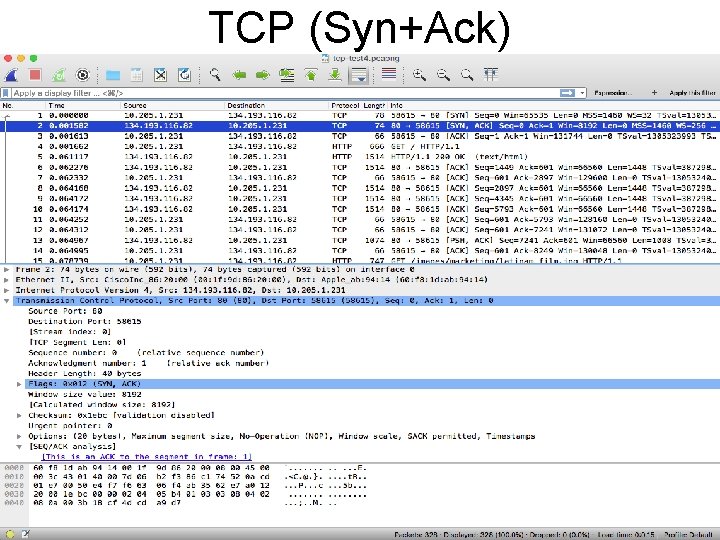Save the capture file icon
720x540 pixels.
[x=136, y=75]
